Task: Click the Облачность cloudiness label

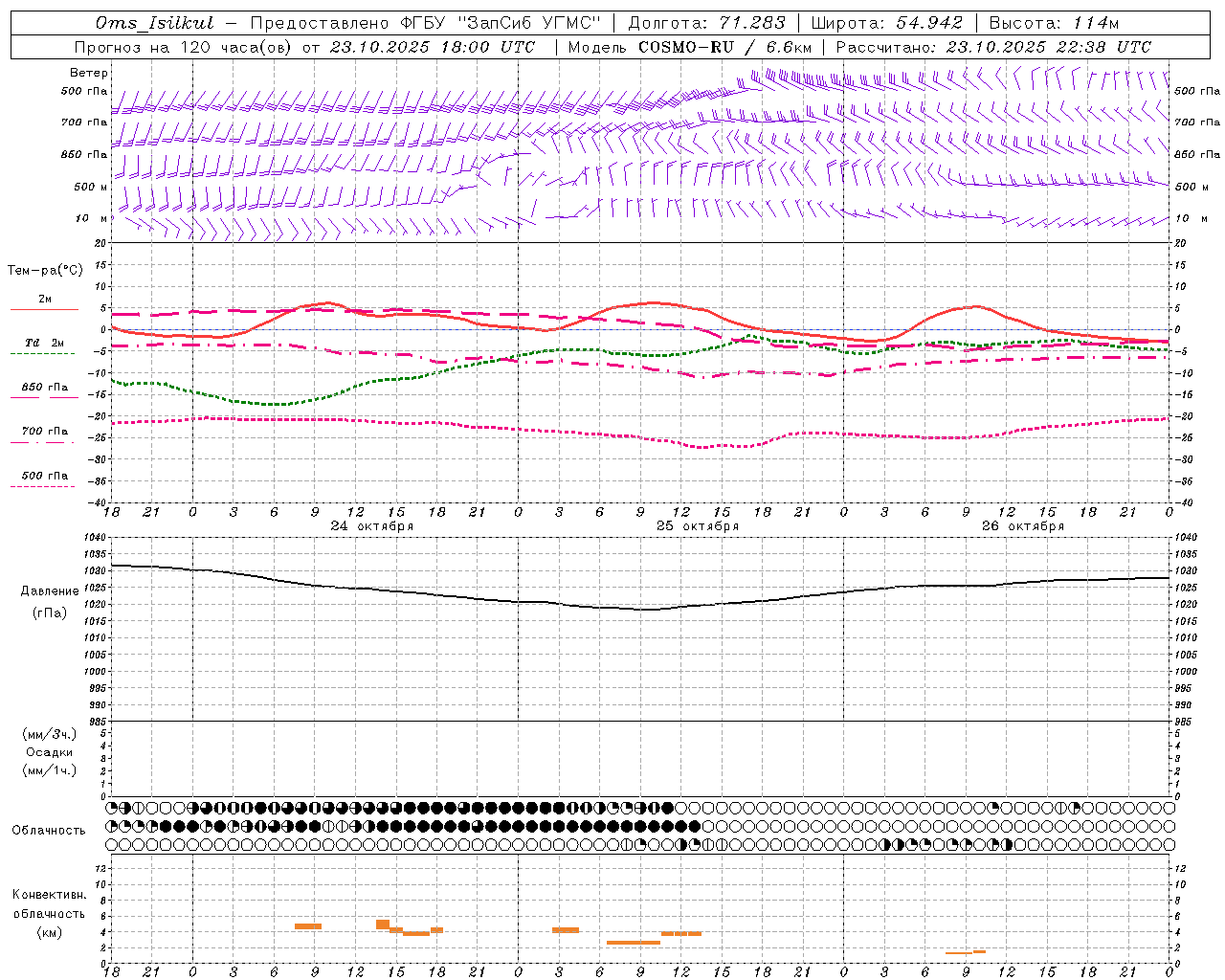Action: (49, 831)
